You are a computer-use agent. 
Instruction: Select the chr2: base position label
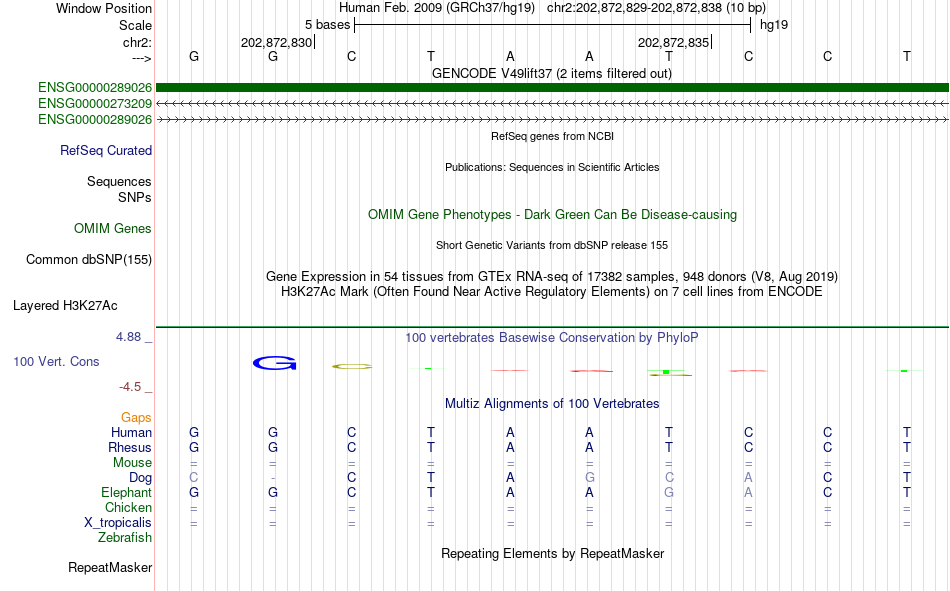point(137,42)
